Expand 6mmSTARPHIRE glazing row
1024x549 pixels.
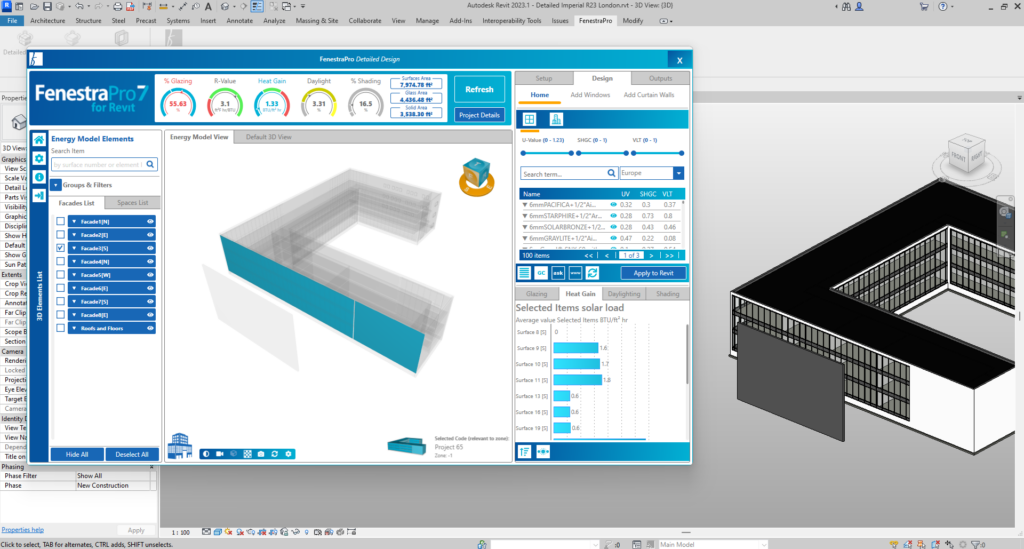coord(524,216)
